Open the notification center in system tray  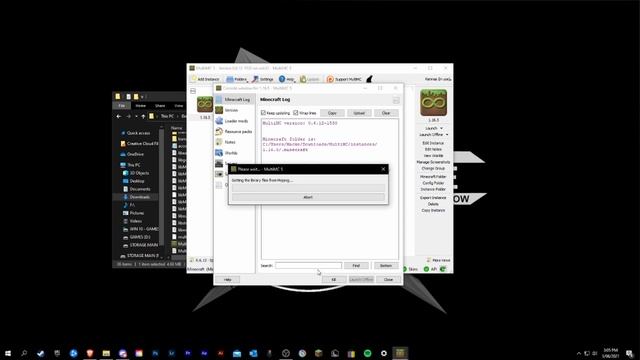(630, 353)
